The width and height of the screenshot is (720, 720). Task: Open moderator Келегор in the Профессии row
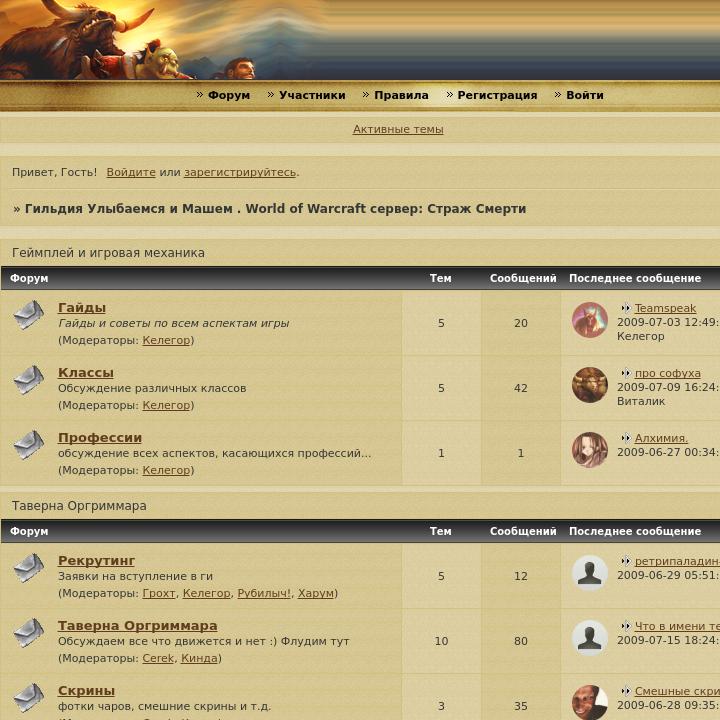point(166,470)
